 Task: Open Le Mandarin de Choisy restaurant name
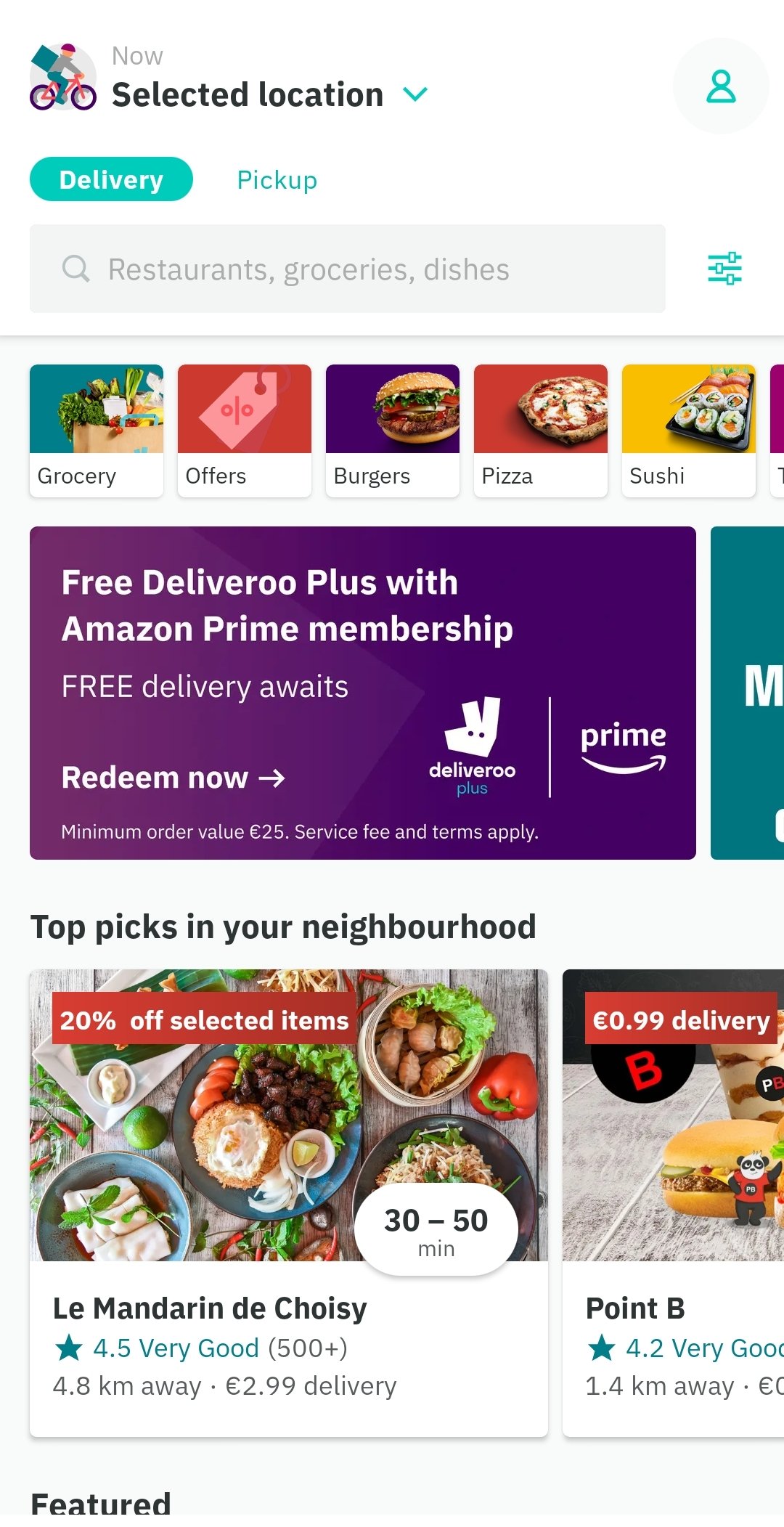point(210,1308)
